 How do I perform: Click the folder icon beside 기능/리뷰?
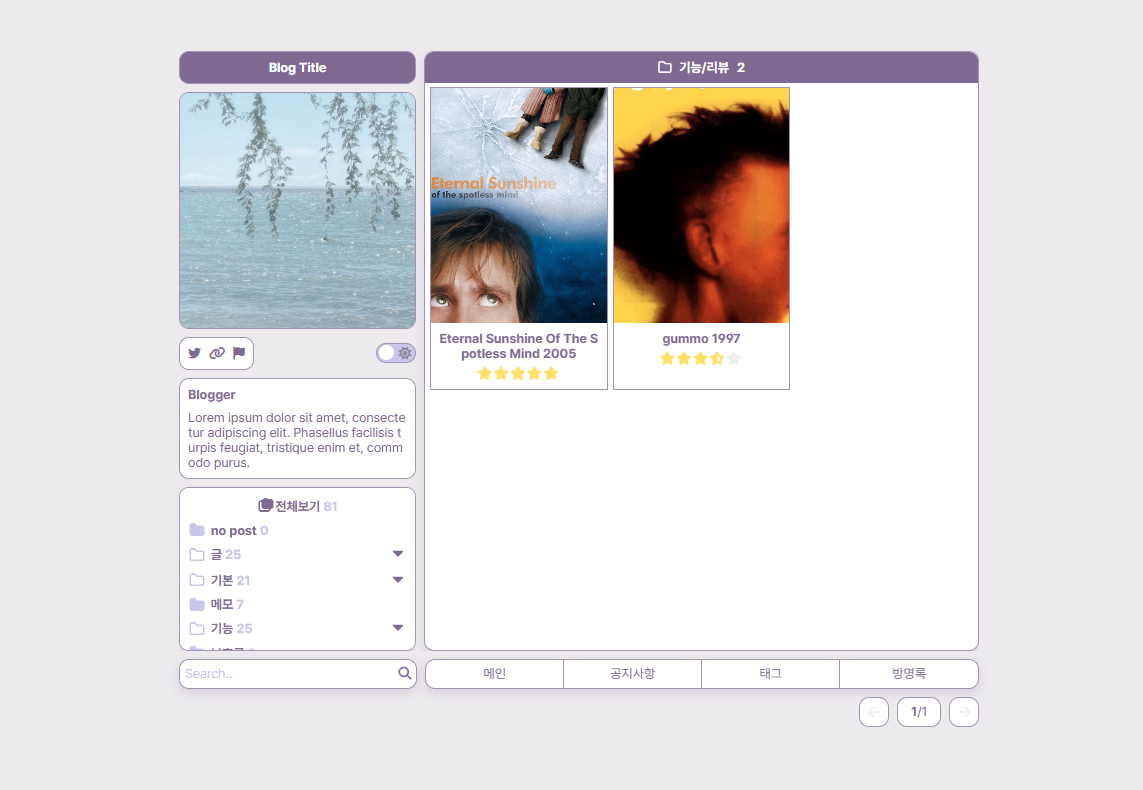[665, 67]
